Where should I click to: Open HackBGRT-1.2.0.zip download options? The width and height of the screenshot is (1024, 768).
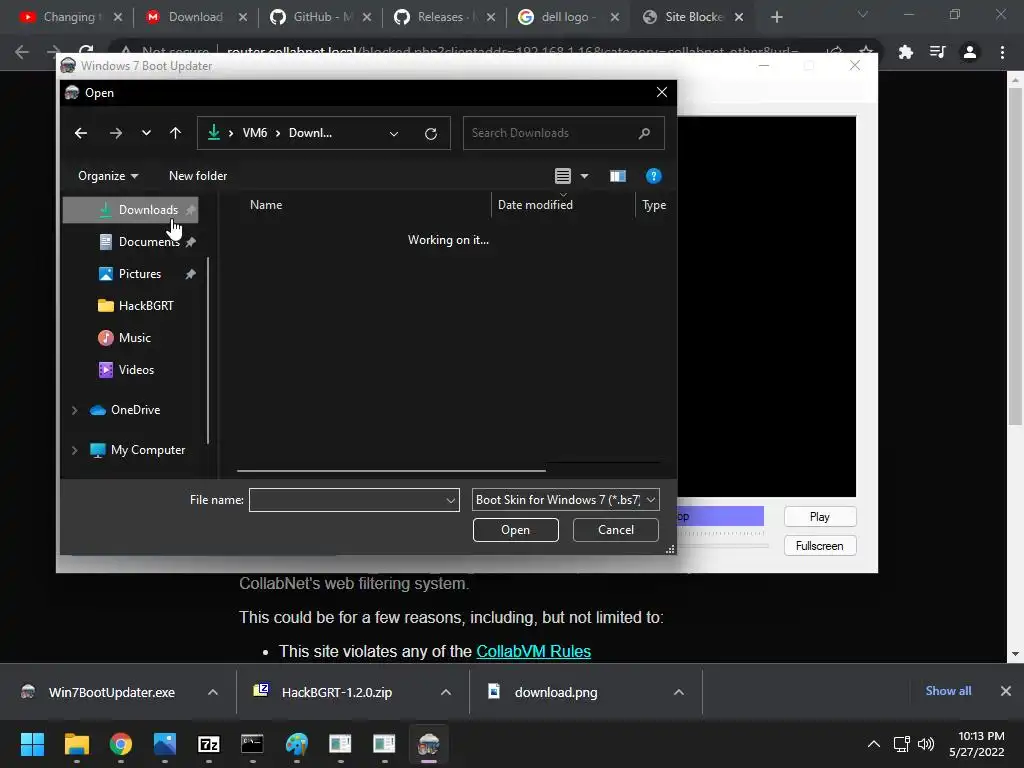pos(446,692)
